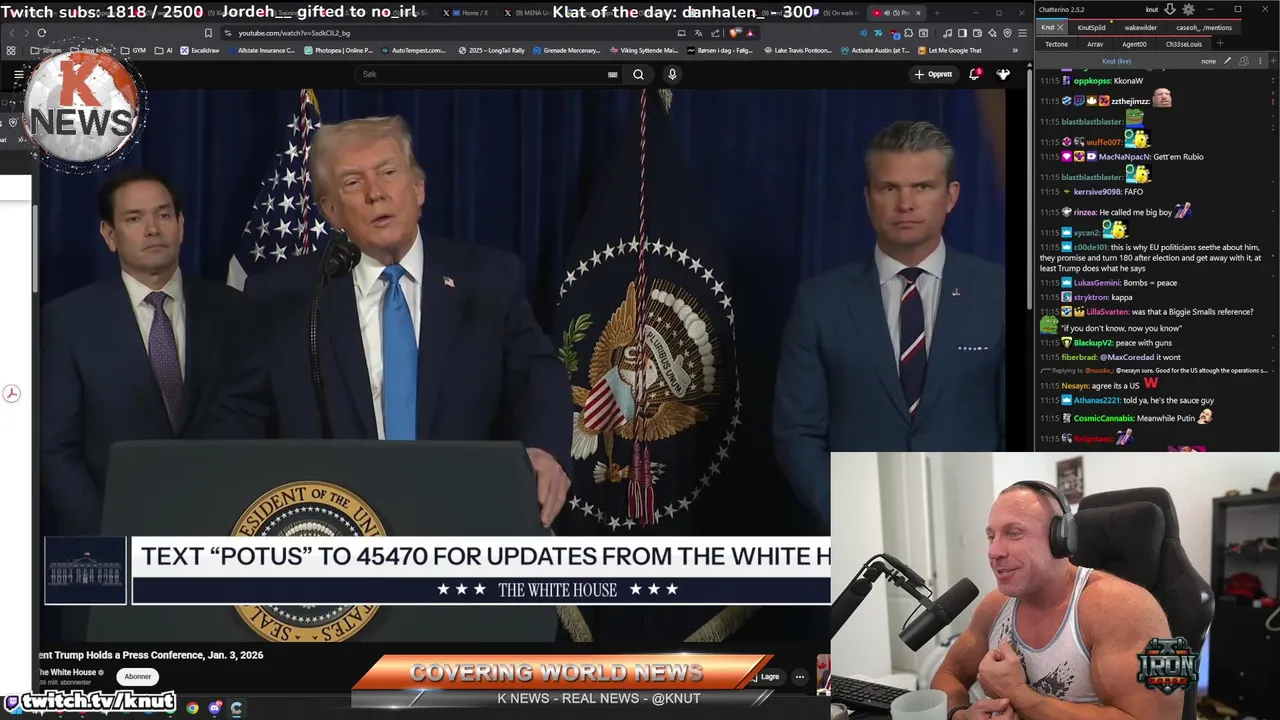Switch to Ch33seLouis chat tab
This screenshot has width=1280, height=720.
pyautogui.click(x=1184, y=44)
